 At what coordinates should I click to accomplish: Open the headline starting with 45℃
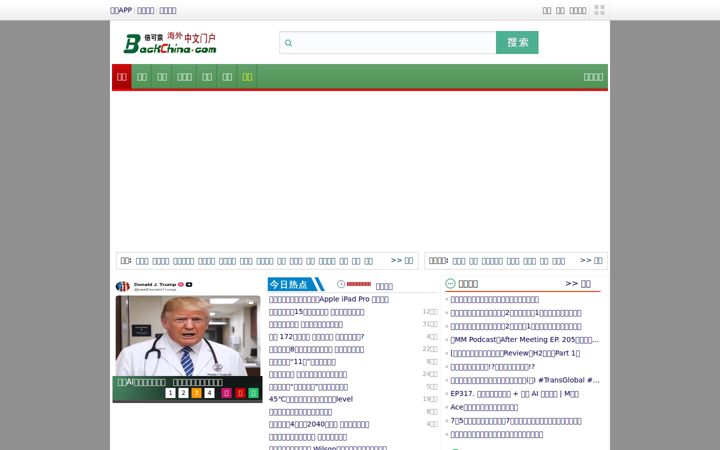click(311, 399)
